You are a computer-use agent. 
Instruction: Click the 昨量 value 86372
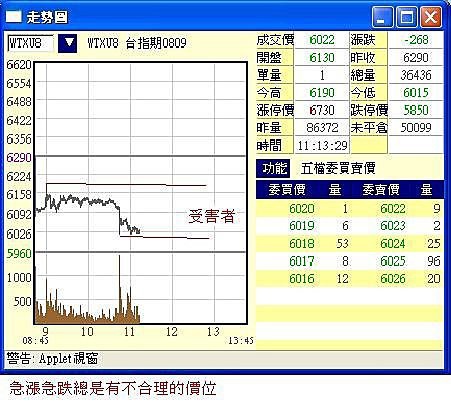pyautogui.click(x=322, y=128)
